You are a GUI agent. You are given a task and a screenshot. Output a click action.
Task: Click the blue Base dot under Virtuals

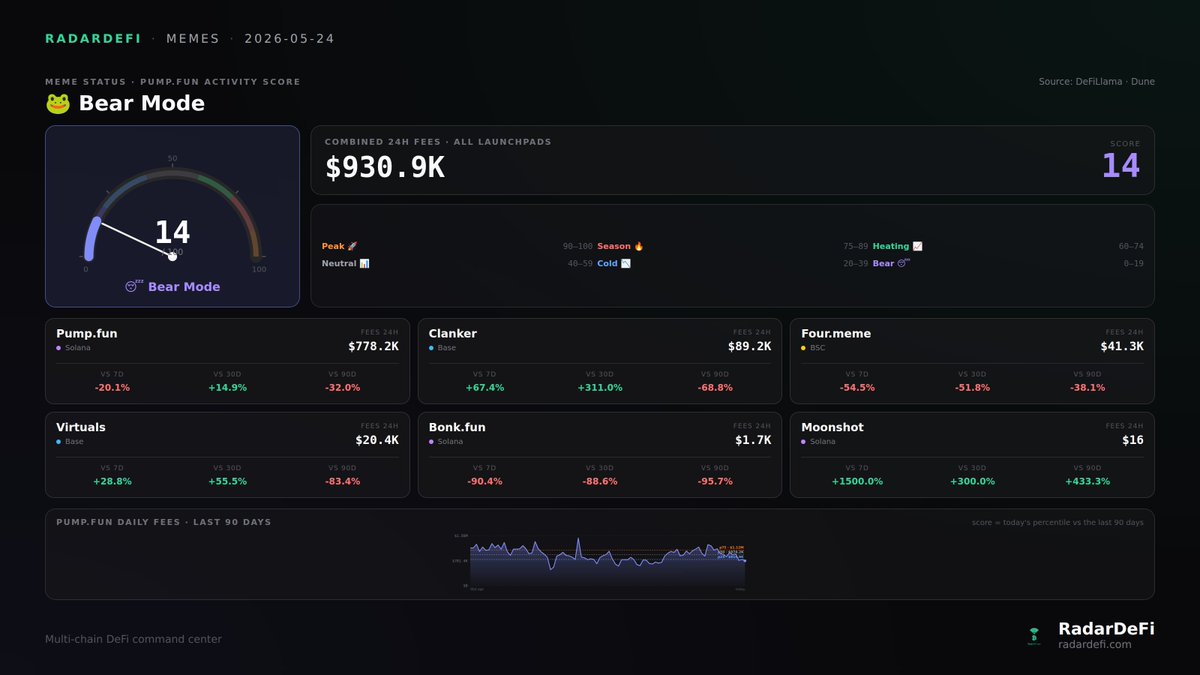(59, 441)
